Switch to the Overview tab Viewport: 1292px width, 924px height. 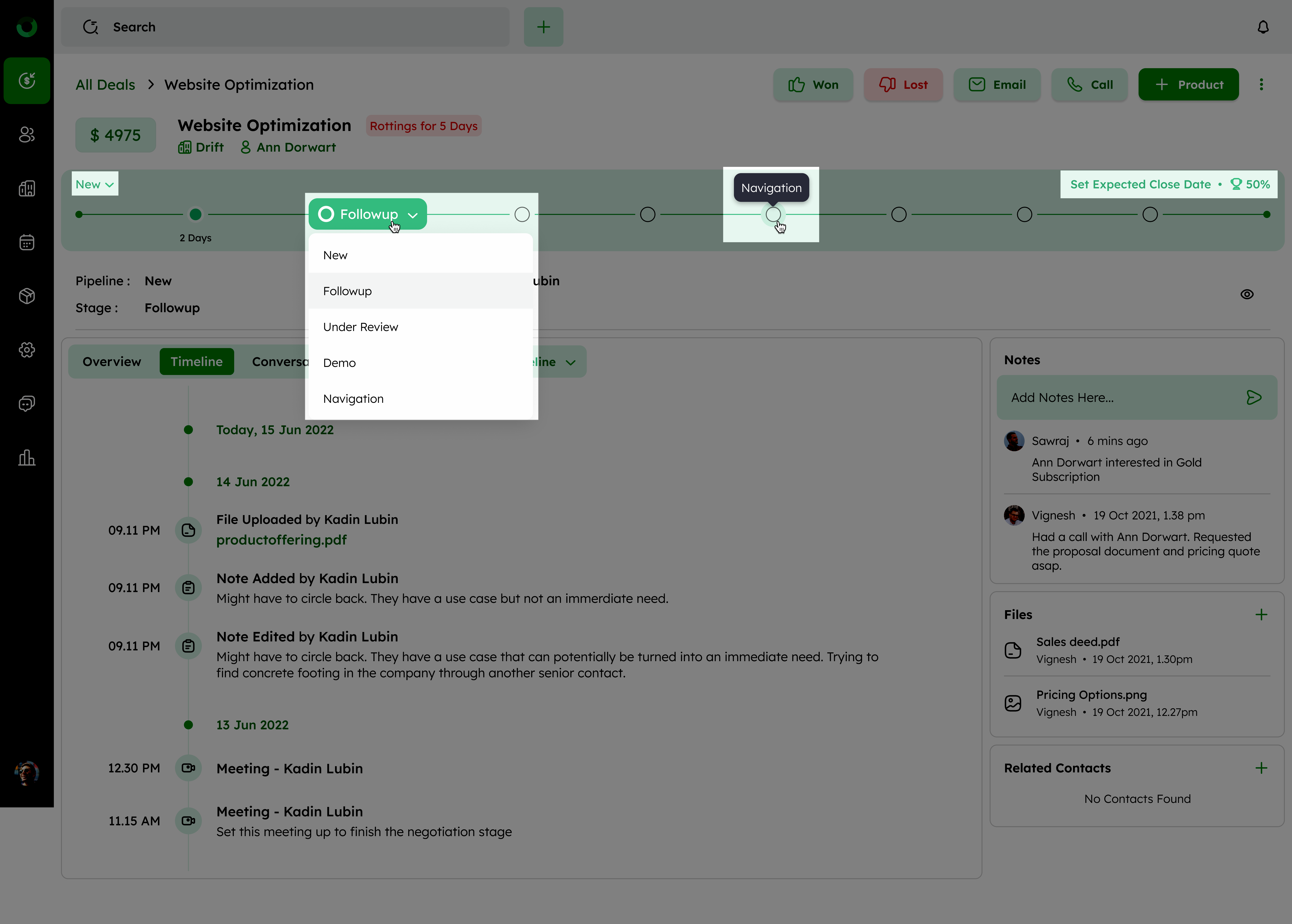coord(111,362)
